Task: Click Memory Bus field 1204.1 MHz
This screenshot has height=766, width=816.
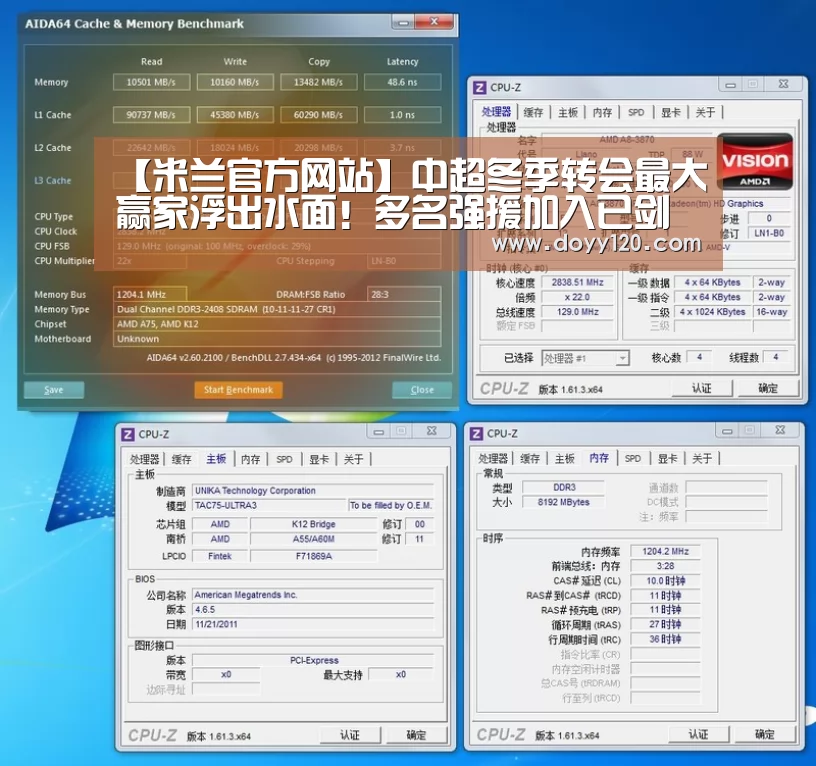Action: [150, 295]
